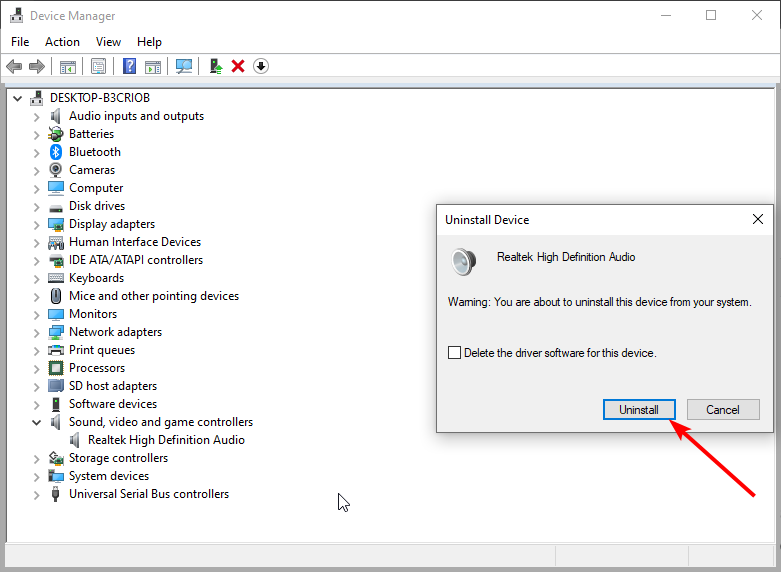781x572 pixels.
Task: Open the File menu
Action: coord(20,42)
